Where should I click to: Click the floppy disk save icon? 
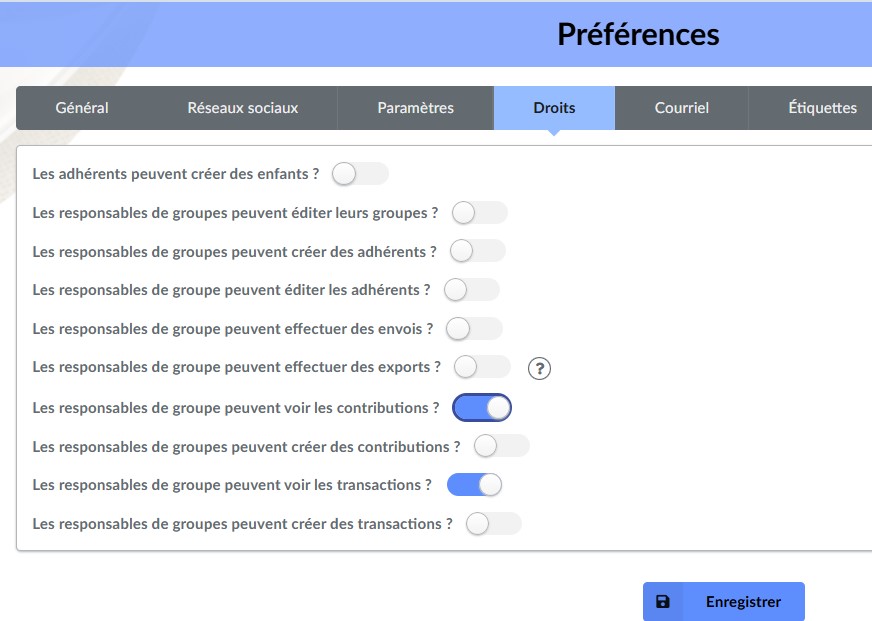coord(662,602)
